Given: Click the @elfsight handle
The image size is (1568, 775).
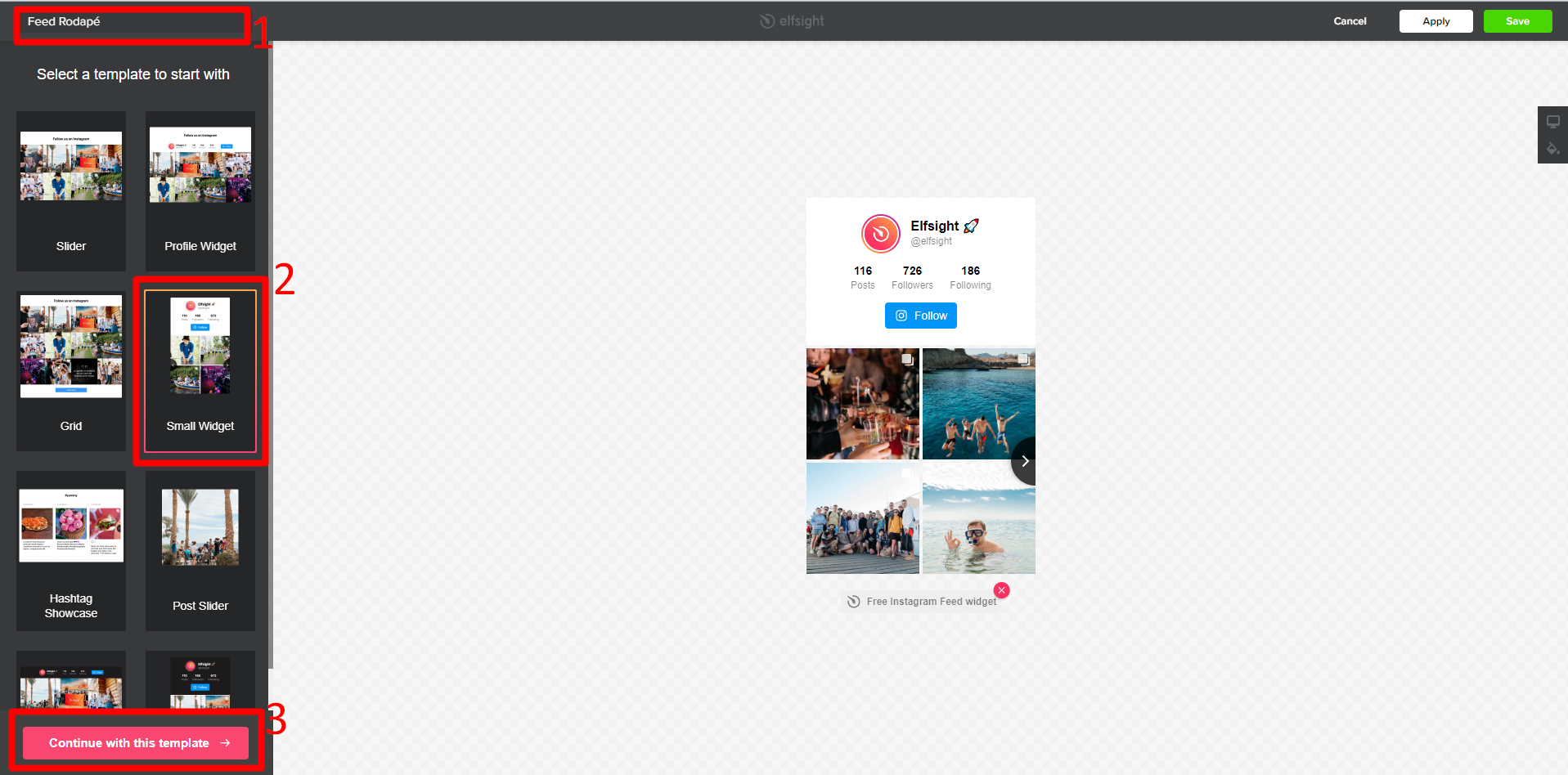Looking at the screenshot, I should pyautogui.click(x=932, y=241).
